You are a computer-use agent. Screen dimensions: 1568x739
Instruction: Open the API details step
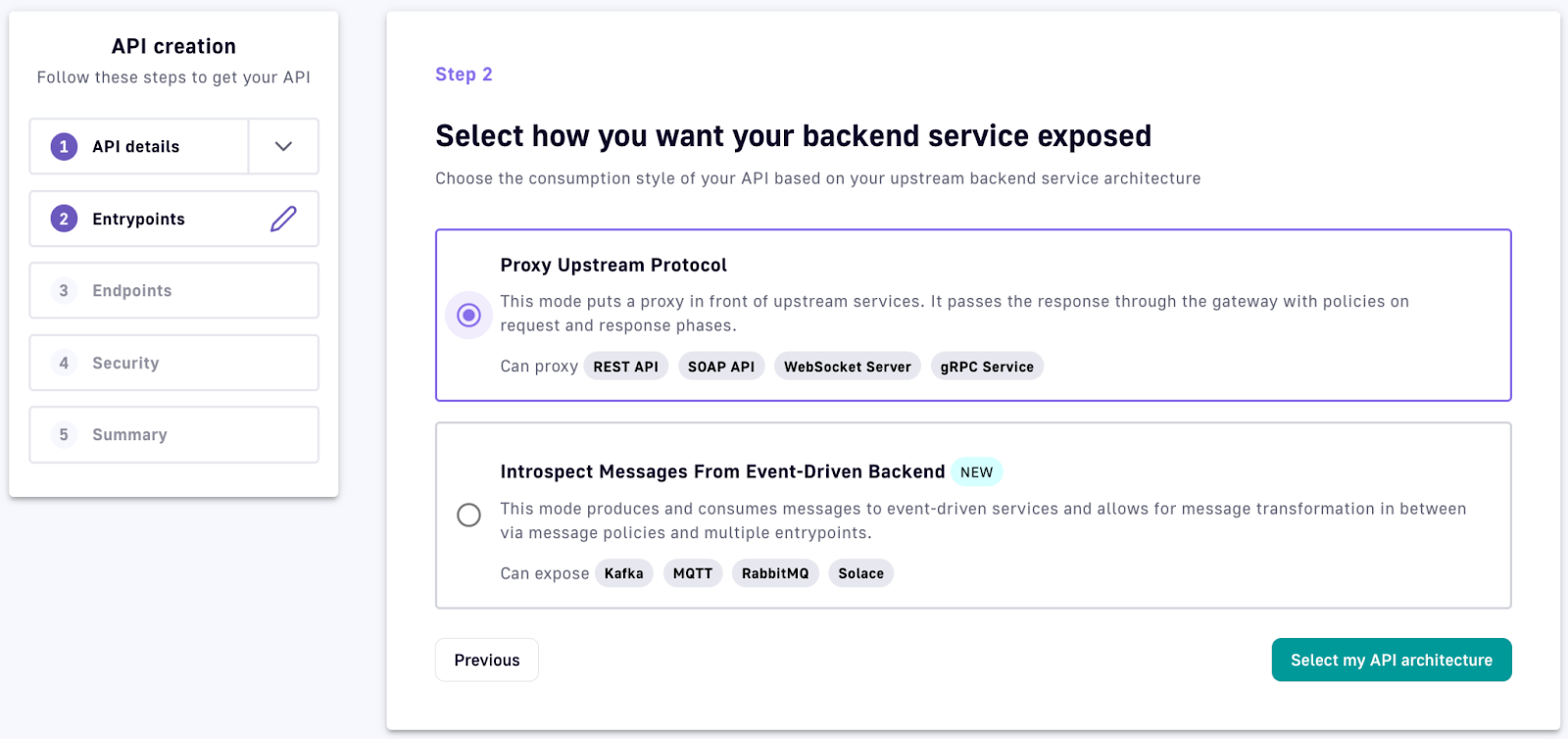[136, 147]
